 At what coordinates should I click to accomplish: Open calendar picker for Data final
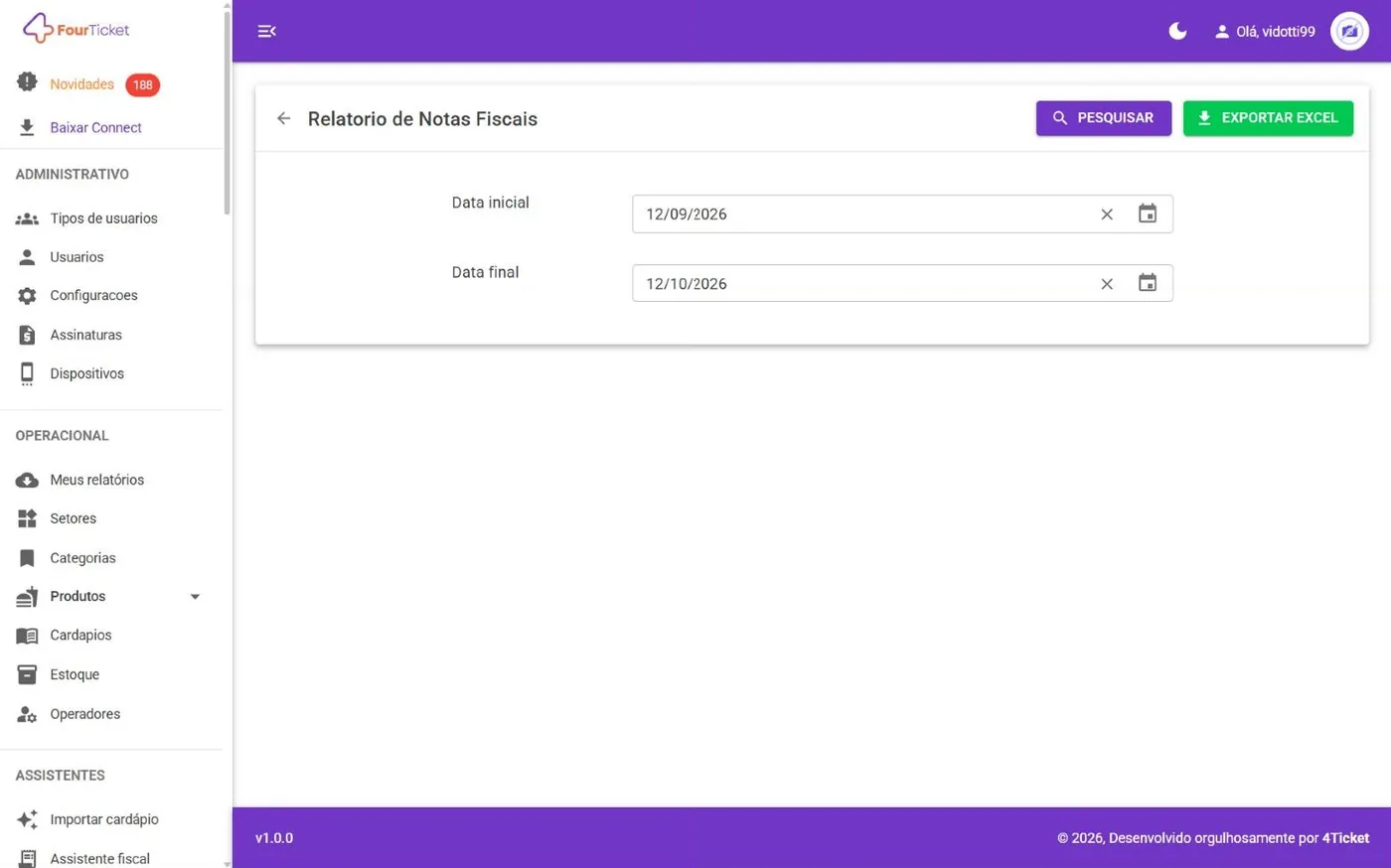click(1148, 283)
